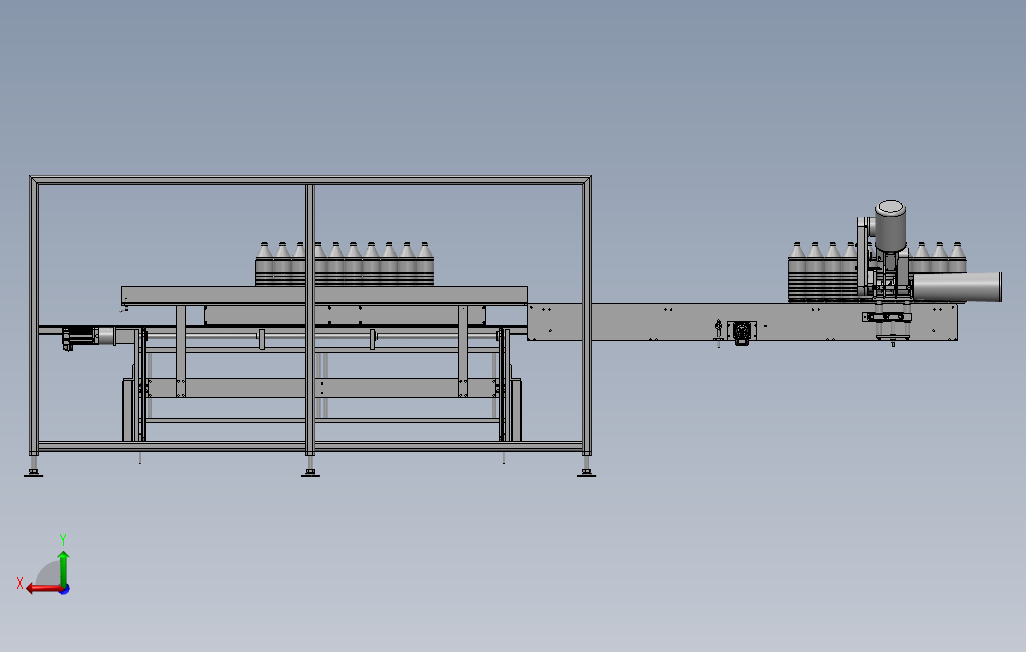Select the long conveyor side plate
The image size is (1026, 652).
[x=742, y=321]
